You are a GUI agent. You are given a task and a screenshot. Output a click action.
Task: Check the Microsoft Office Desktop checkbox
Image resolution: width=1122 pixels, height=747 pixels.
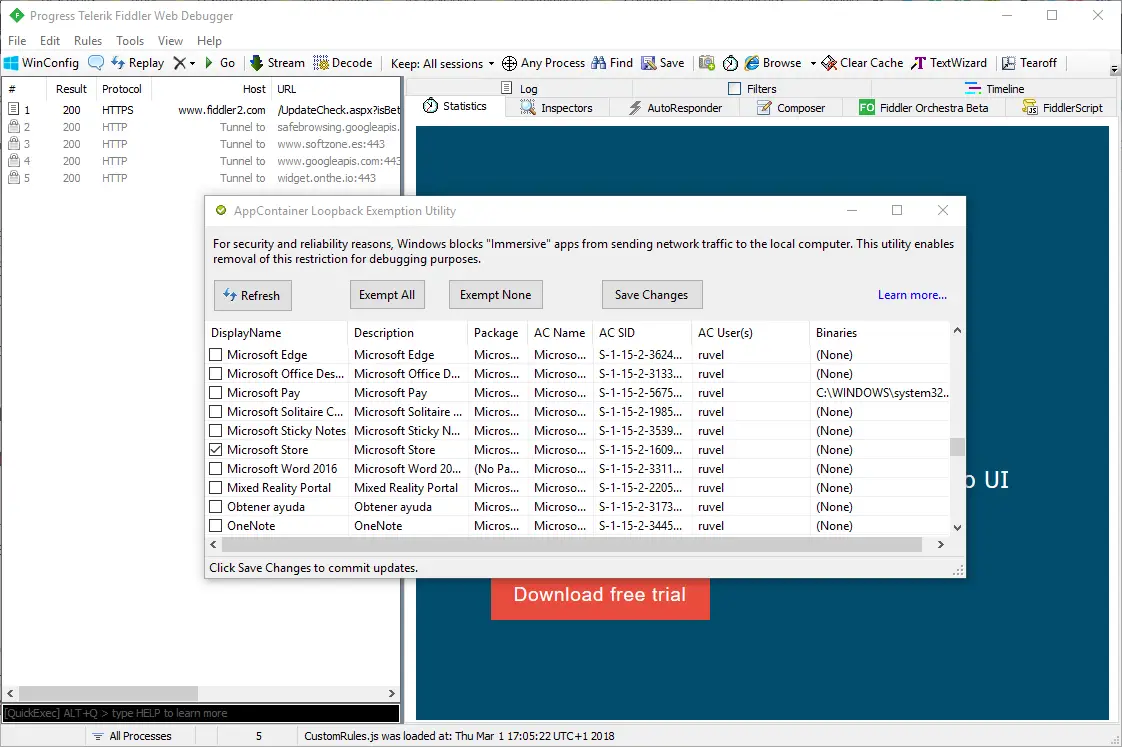[215, 374]
